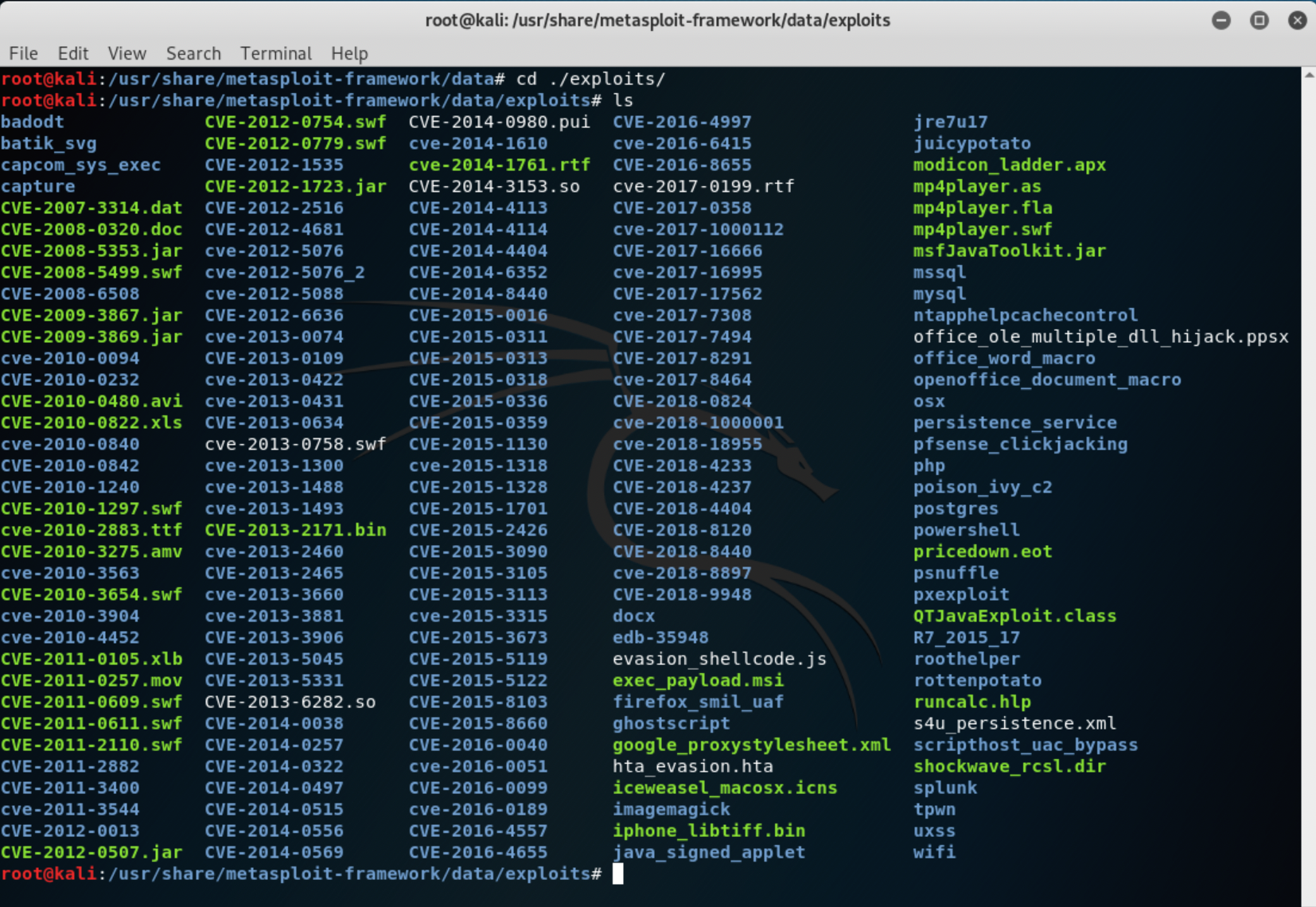The image size is (1316, 907).
Task: Click the file 'CVE-2011-0105.xlb'
Action: 91,659
